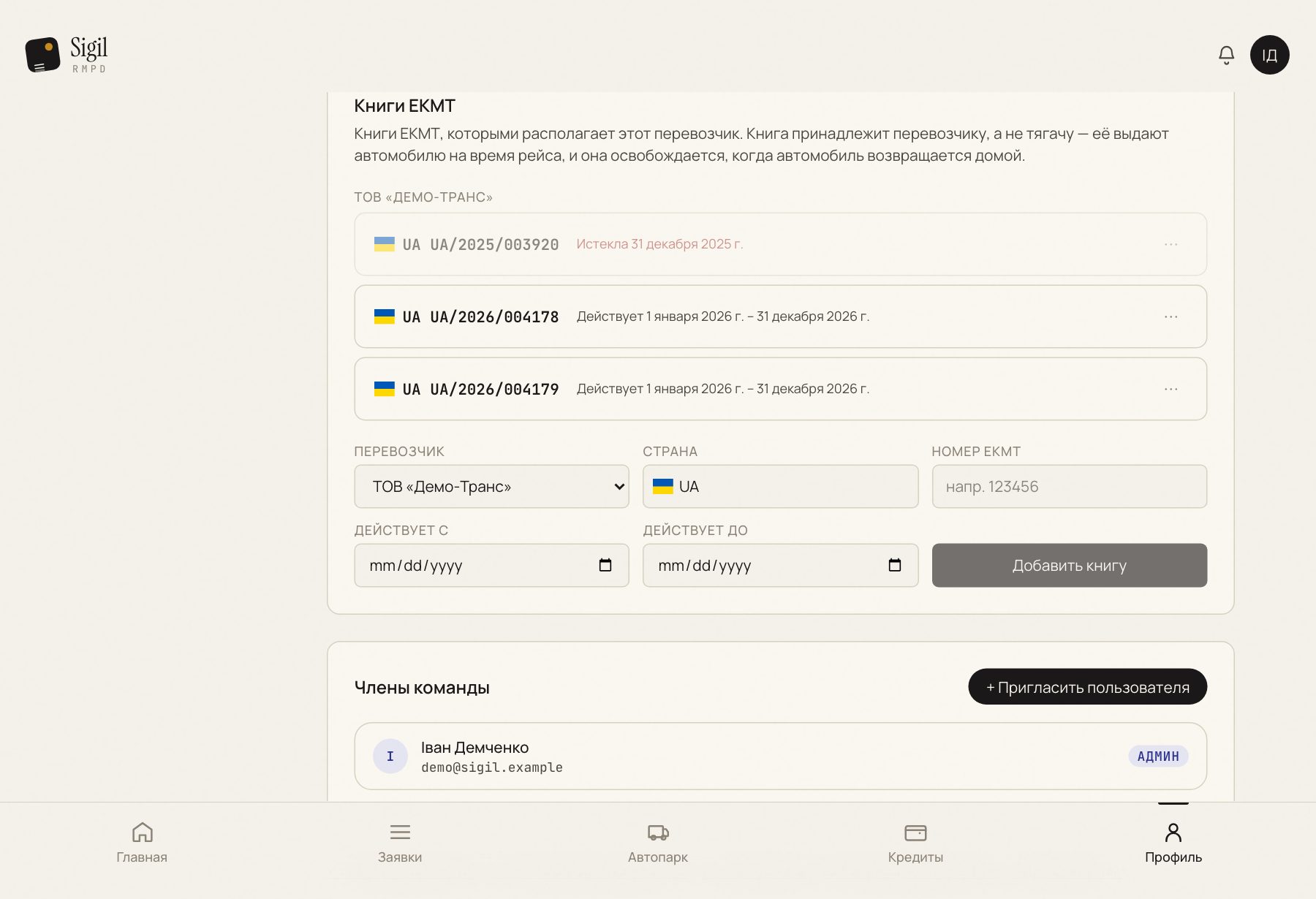The width and height of the screenshot is (1316, 899).
Task: Click the Добавить книгу button
Action: [x=1069, y=565]
